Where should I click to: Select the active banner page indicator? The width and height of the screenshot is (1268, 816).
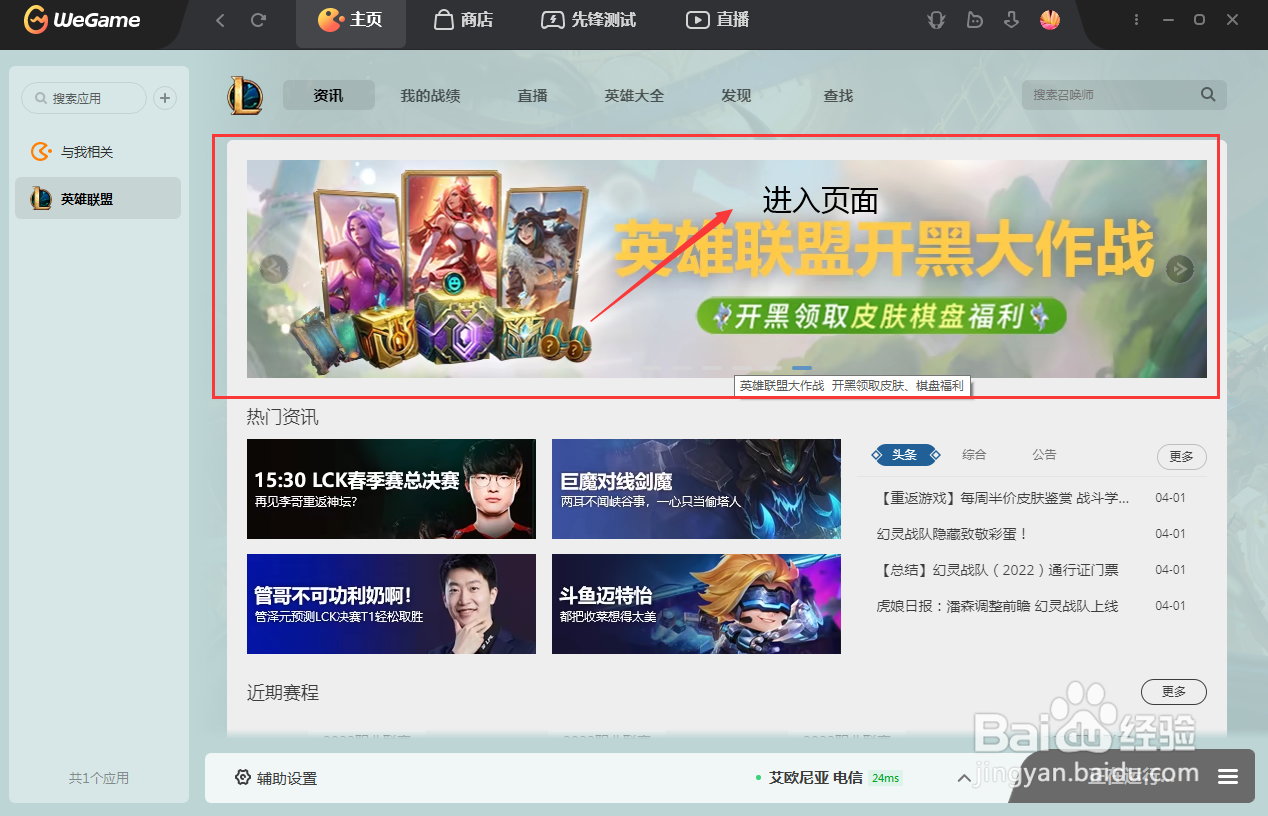tap(802, 368)
